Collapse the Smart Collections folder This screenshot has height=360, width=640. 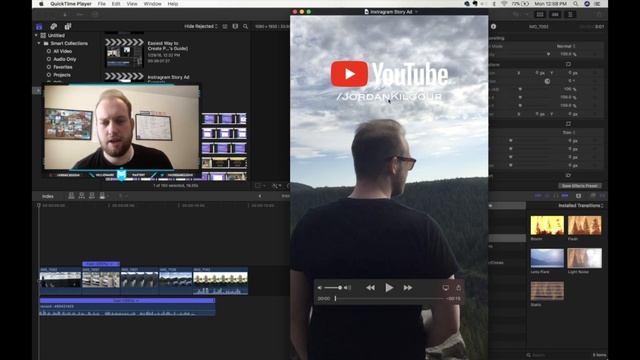39,43
